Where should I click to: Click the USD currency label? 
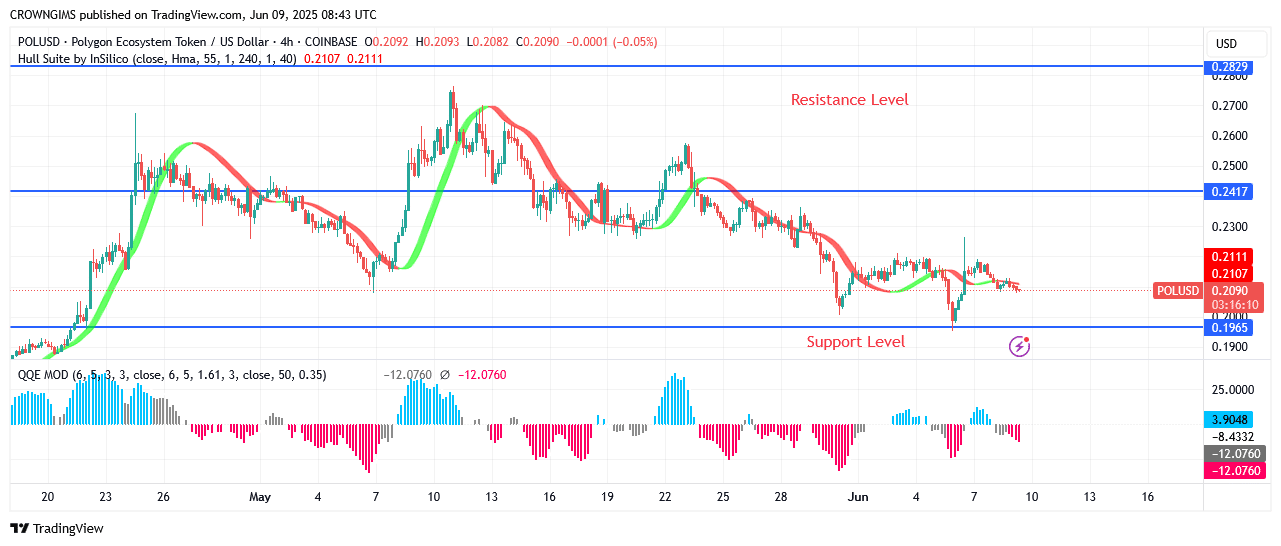click(x=1226, y=43)
